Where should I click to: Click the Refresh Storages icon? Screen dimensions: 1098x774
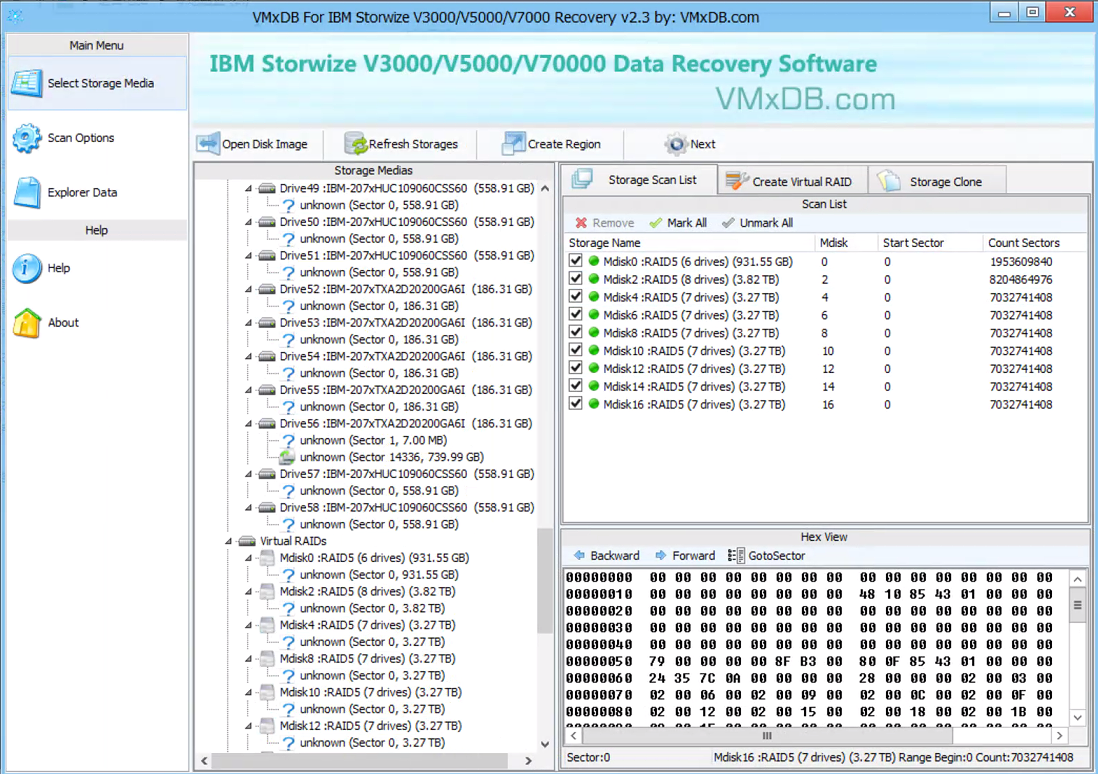pyautogui.click(x=356, y=144)
